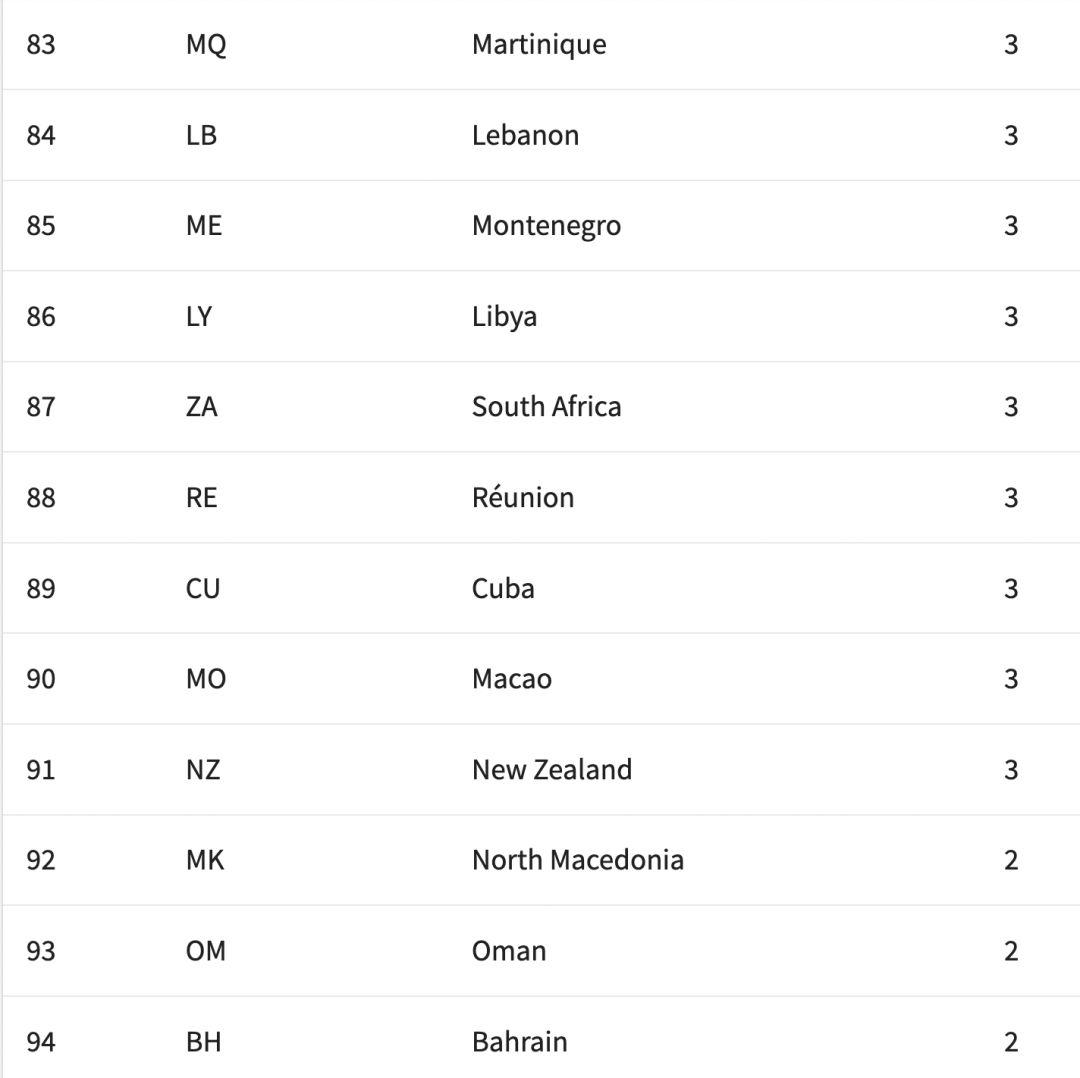1080x1078 pixels.
Task: Select the Libya table row
Action: (541, 316)
